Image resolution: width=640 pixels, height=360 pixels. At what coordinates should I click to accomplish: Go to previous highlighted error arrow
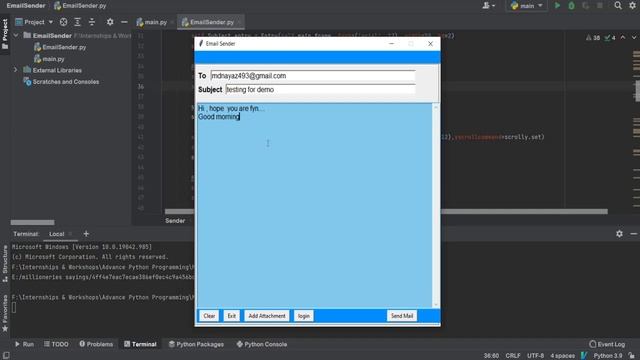click(x=623, y=37)
